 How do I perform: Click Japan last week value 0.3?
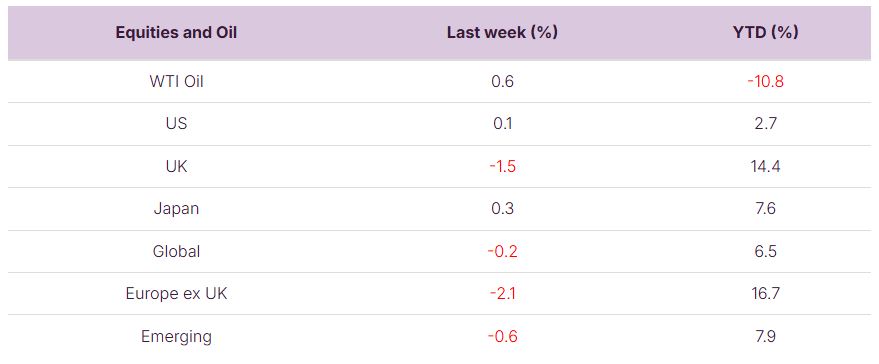[x=502, y=209]
